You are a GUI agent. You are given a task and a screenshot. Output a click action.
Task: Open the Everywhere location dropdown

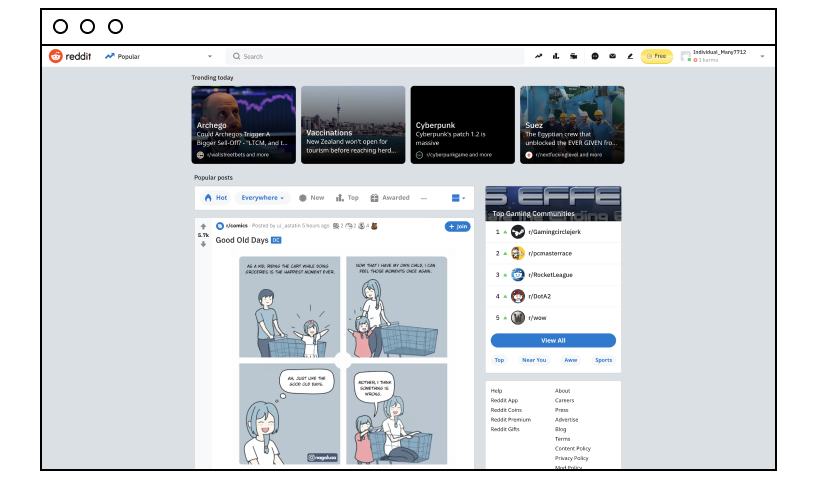click(262, 198)
